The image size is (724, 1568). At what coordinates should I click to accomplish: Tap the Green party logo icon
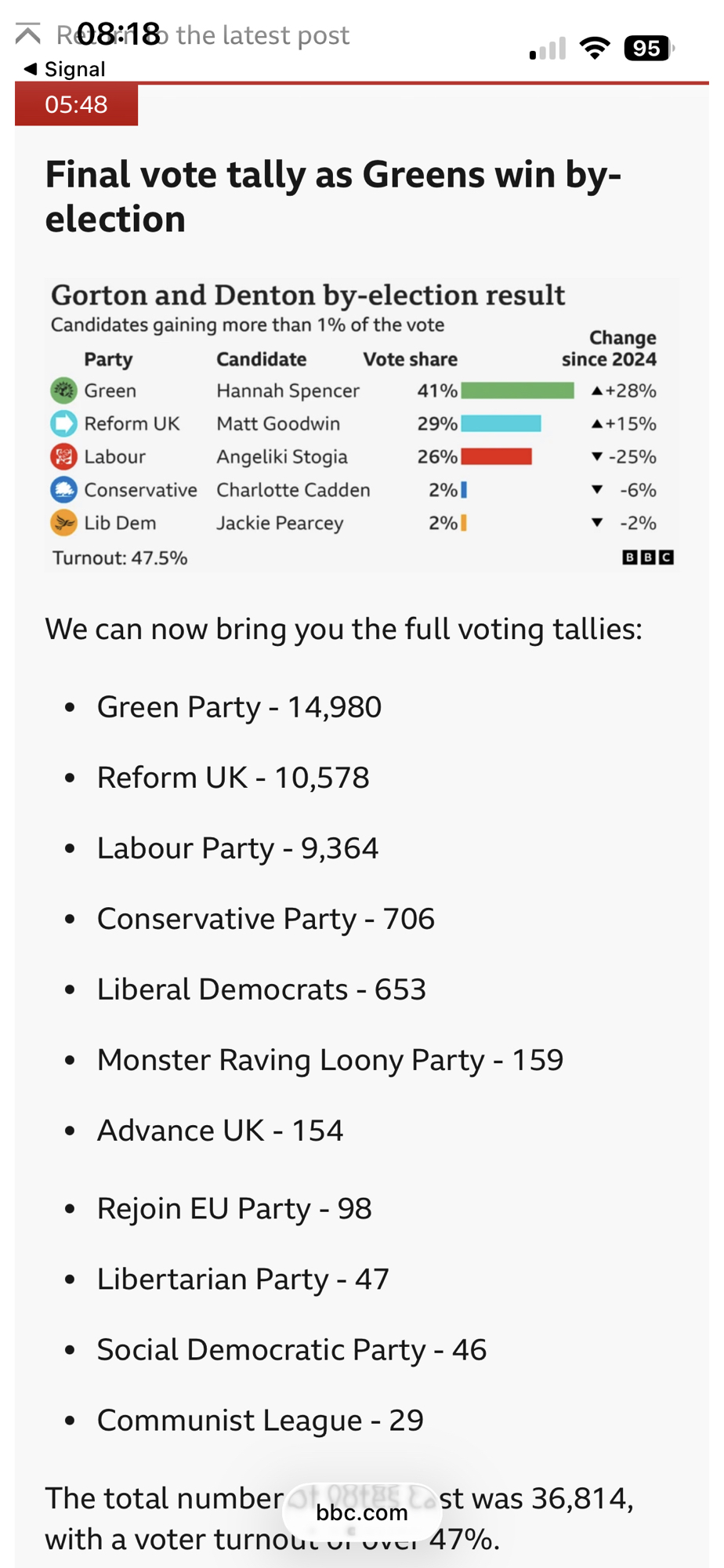click(63, 390)
